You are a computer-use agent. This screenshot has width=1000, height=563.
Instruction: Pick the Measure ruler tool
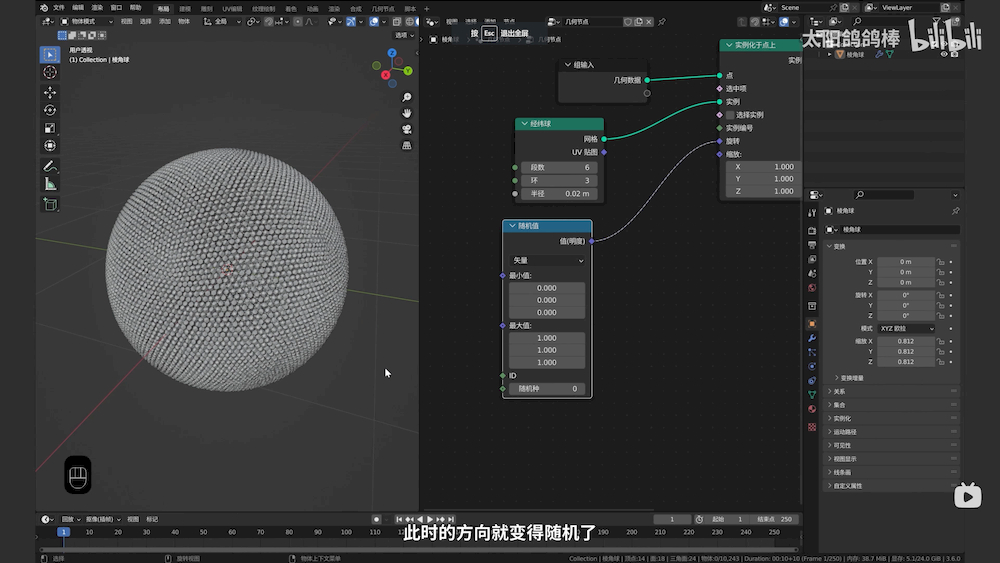50,184
